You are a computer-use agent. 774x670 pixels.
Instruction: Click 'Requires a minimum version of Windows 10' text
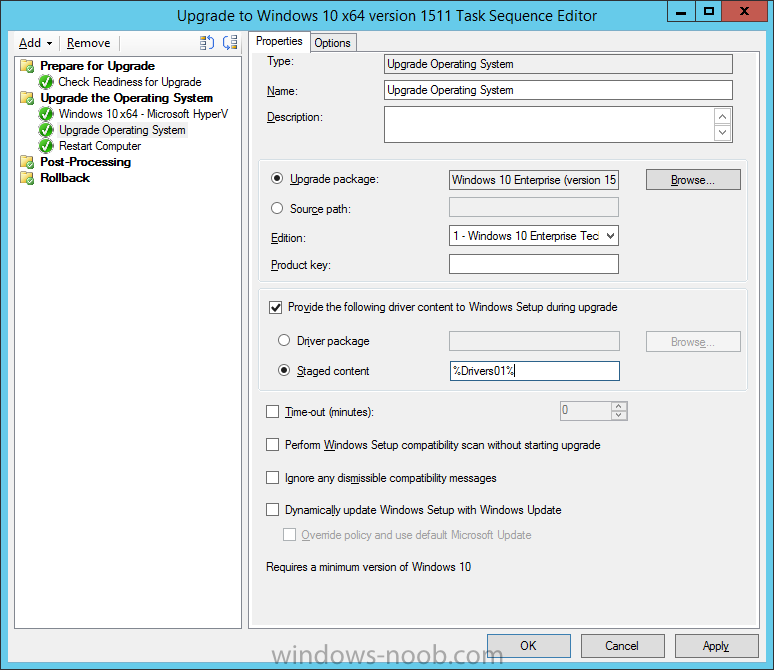tap(368, 567)
